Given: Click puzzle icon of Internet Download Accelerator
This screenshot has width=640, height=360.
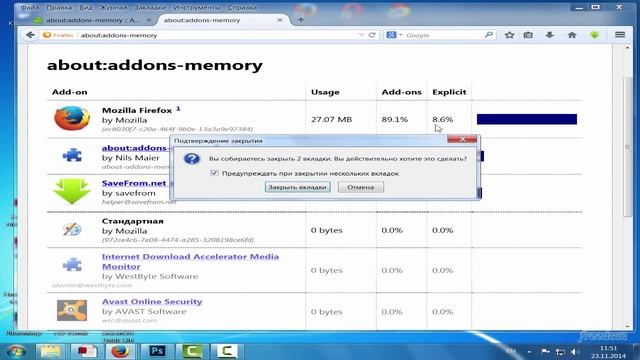Looking at the screenshot, I should click(x=72, y=264).
